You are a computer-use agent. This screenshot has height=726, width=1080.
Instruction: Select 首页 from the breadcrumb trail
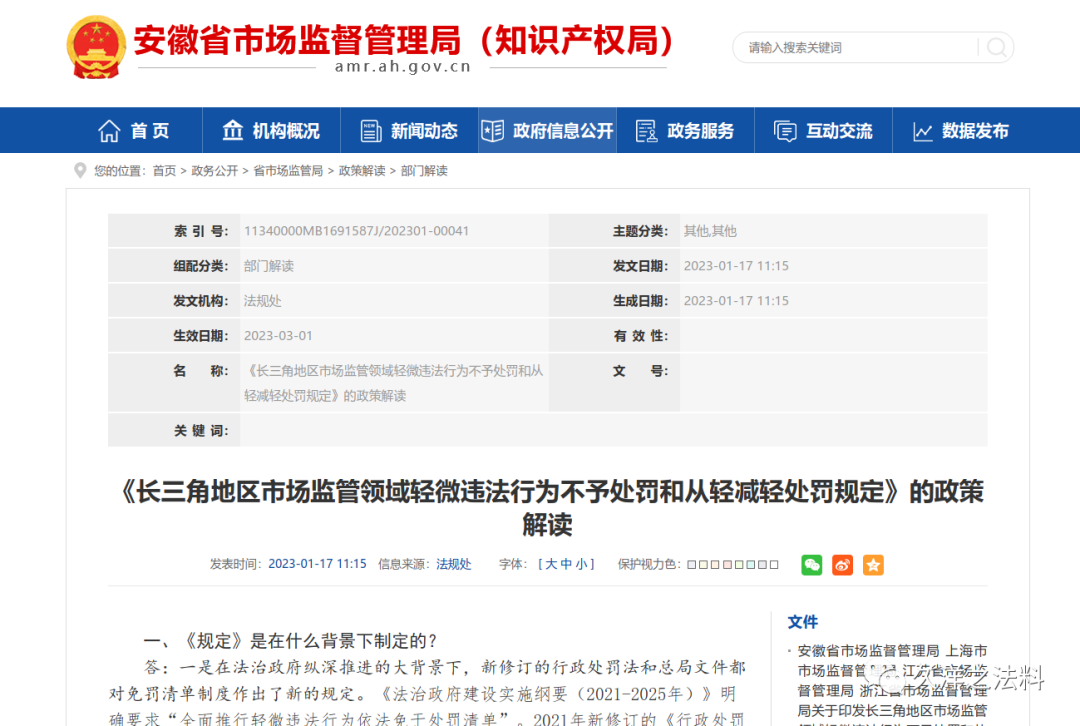tap(164, 171)
